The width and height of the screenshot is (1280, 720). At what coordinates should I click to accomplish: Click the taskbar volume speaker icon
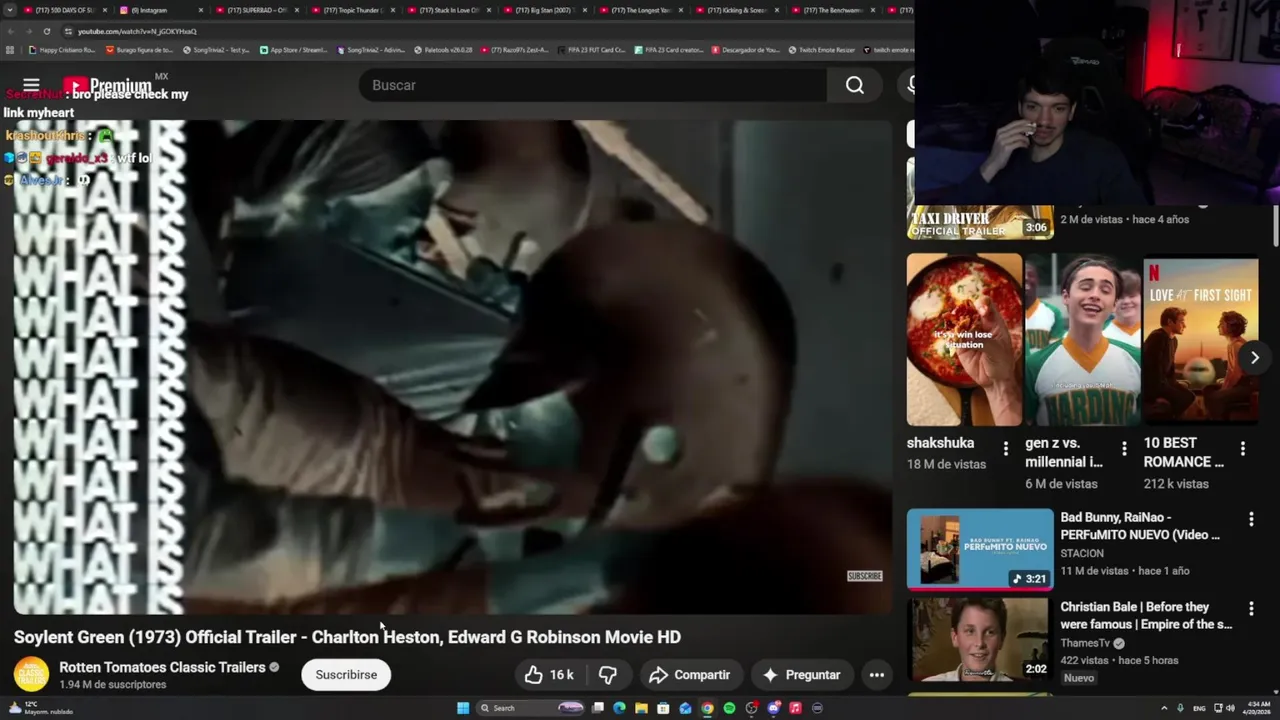tap(1230, 708)
